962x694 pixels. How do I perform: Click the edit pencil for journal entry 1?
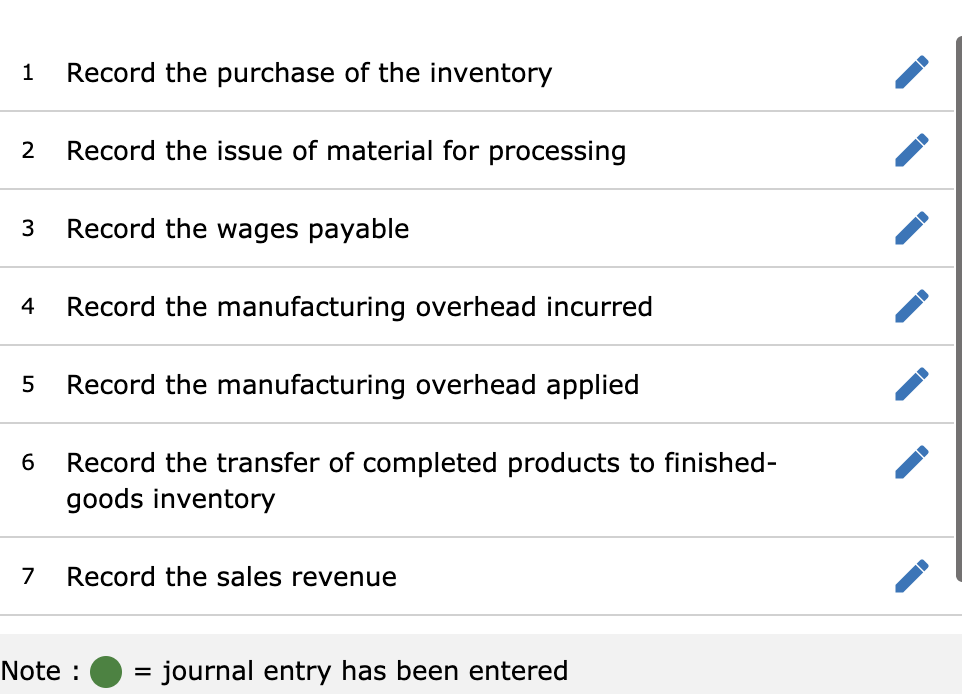point(912,71)
